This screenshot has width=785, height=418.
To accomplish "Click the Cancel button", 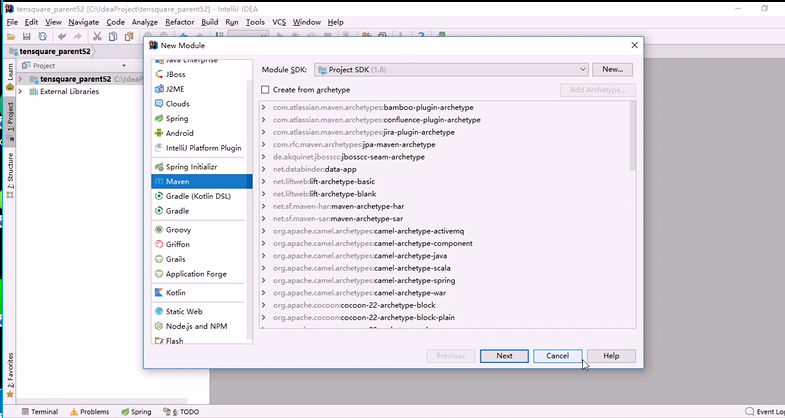I will tap(557, 356).
